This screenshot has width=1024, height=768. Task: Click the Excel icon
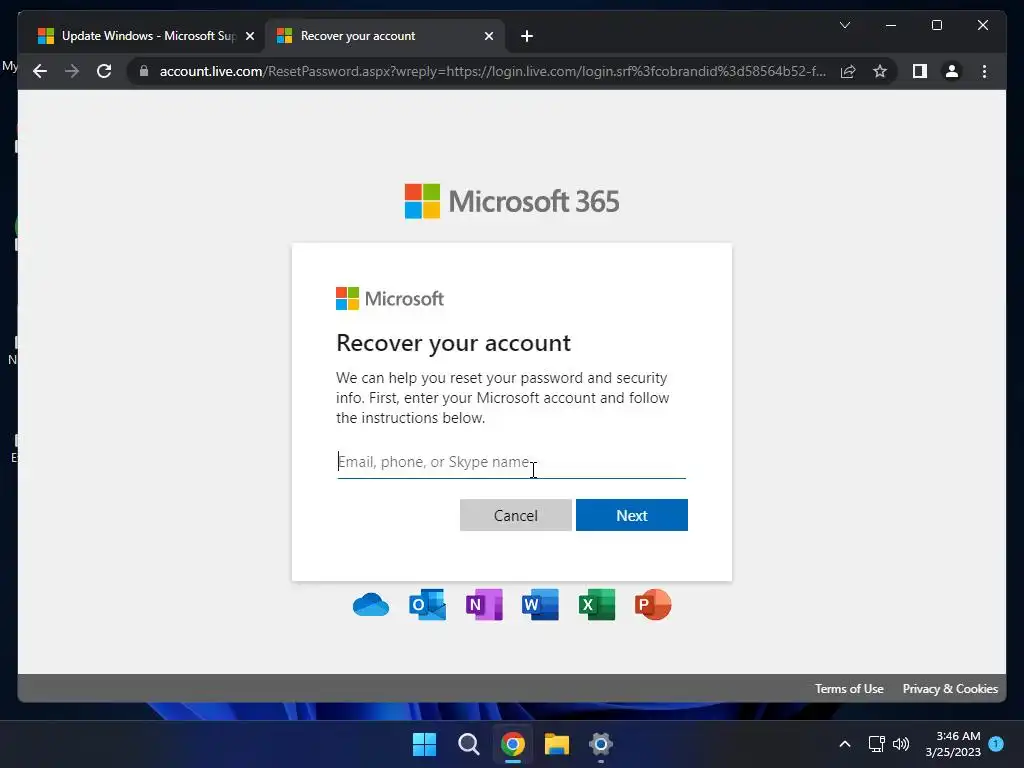point(597,605)
